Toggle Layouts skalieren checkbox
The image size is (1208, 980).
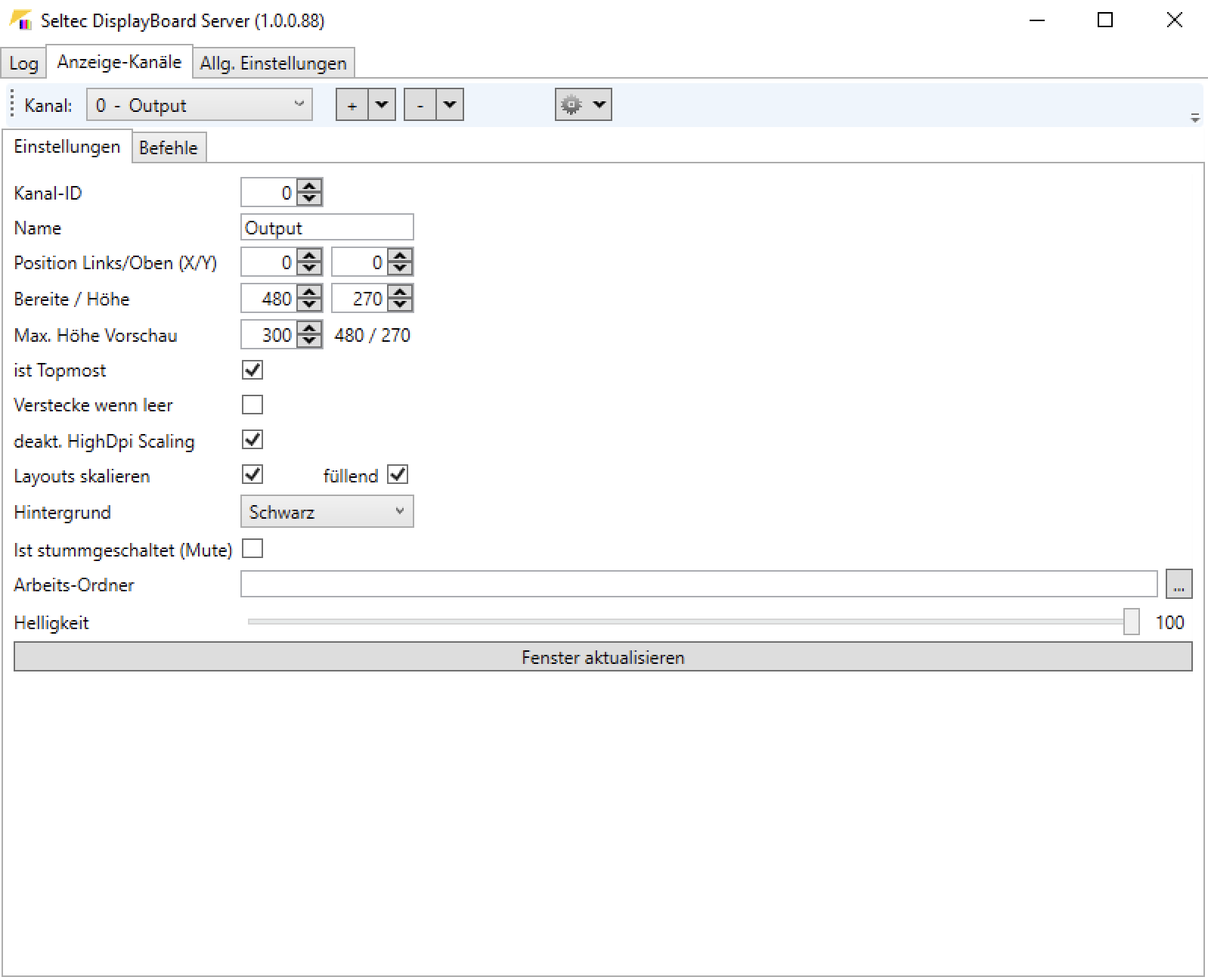(x=252, y=474)
